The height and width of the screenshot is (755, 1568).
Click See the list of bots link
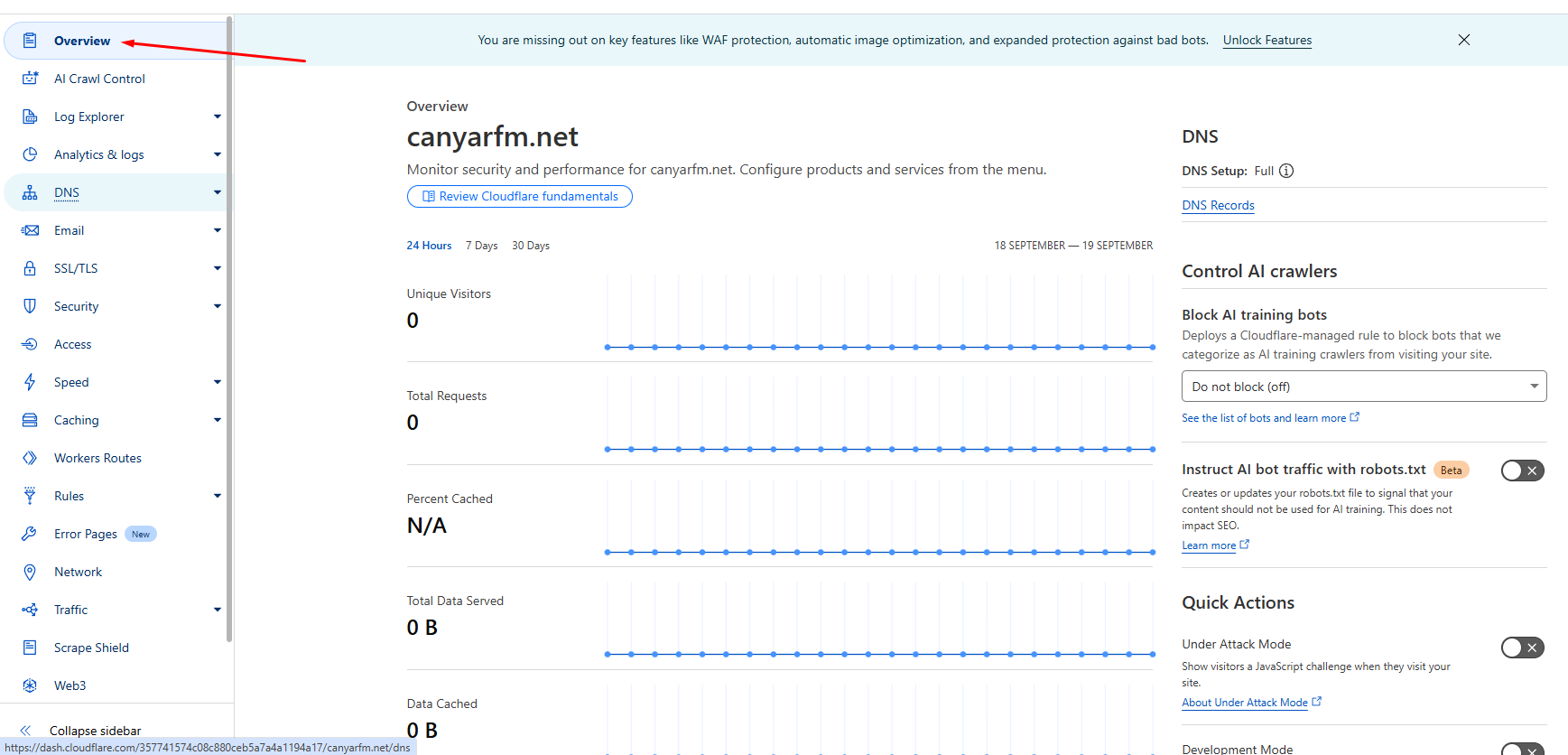(1270, 418)
